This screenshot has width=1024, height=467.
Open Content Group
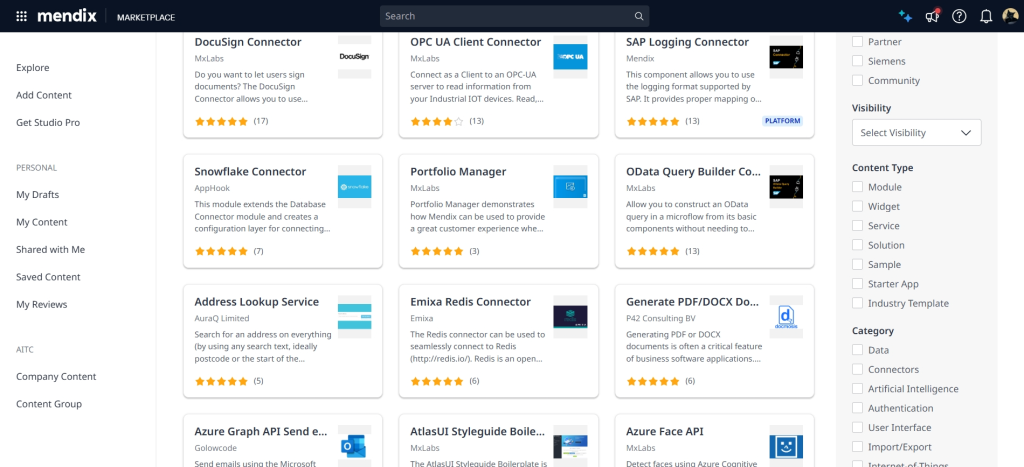49,404
